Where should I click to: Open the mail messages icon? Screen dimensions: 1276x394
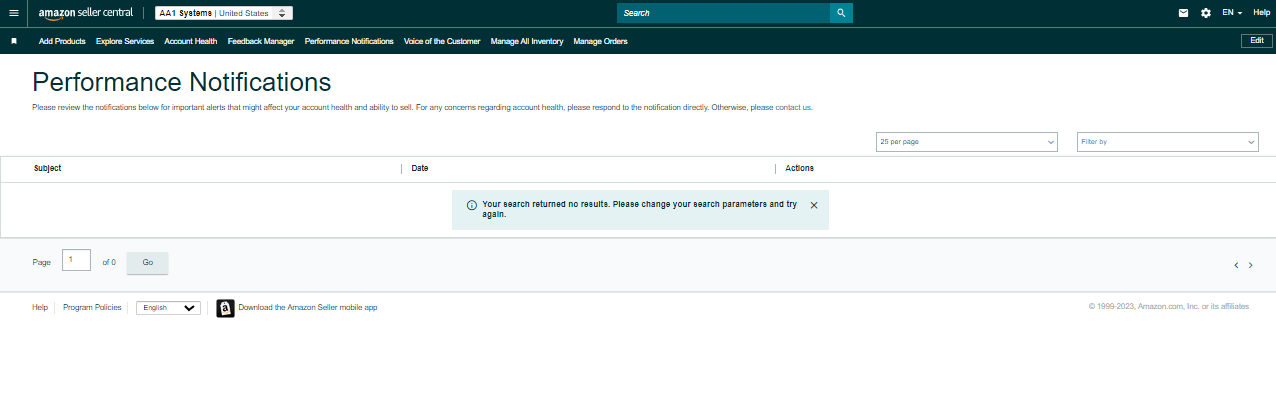(x=1184, y=13)
